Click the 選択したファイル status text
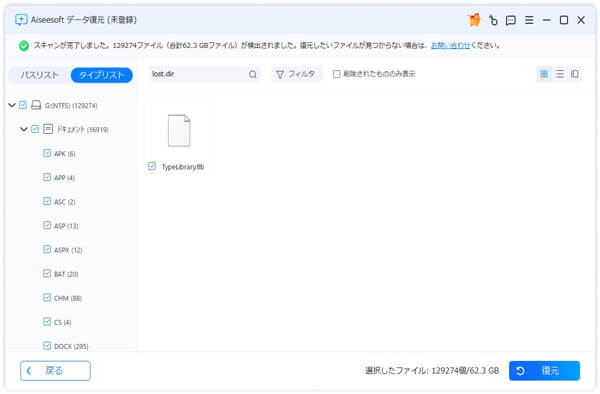This screenshot has width=600, height=394. 432,371
